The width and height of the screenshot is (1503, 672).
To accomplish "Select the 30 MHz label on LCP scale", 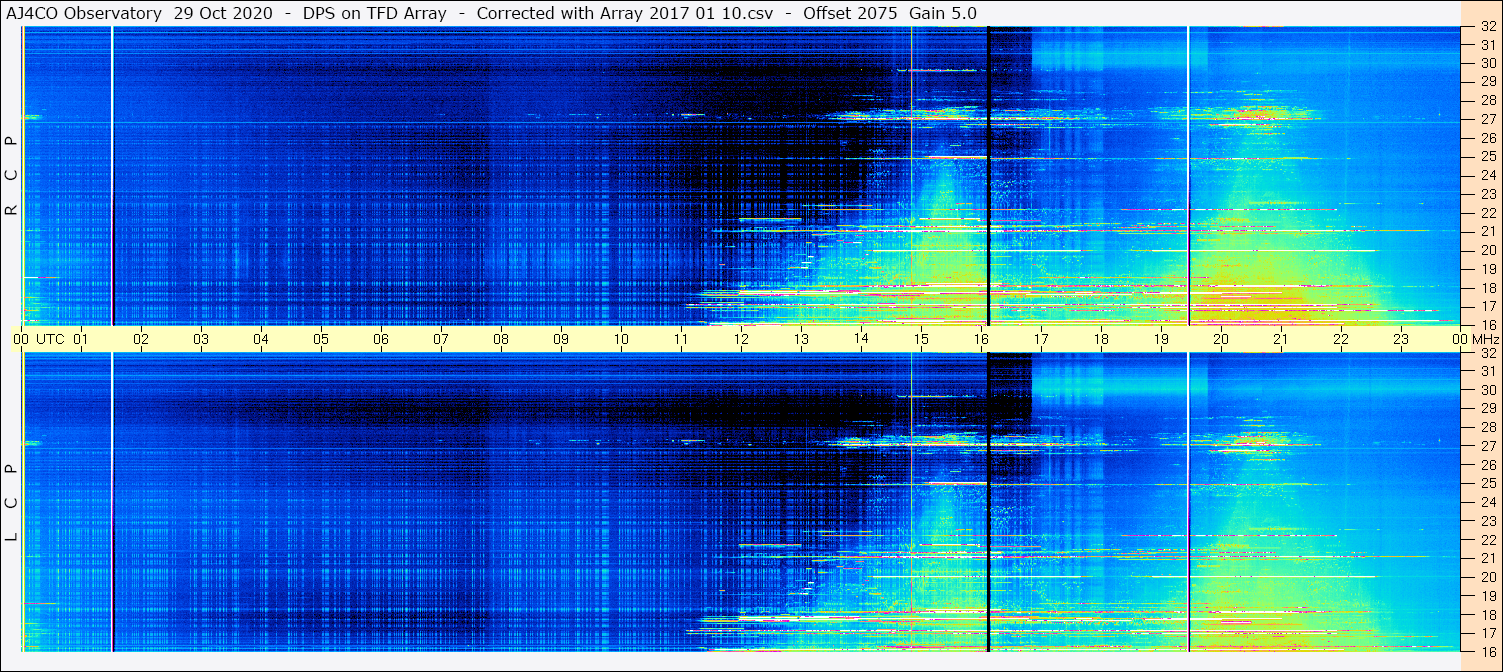I will tap(1487, 390).
